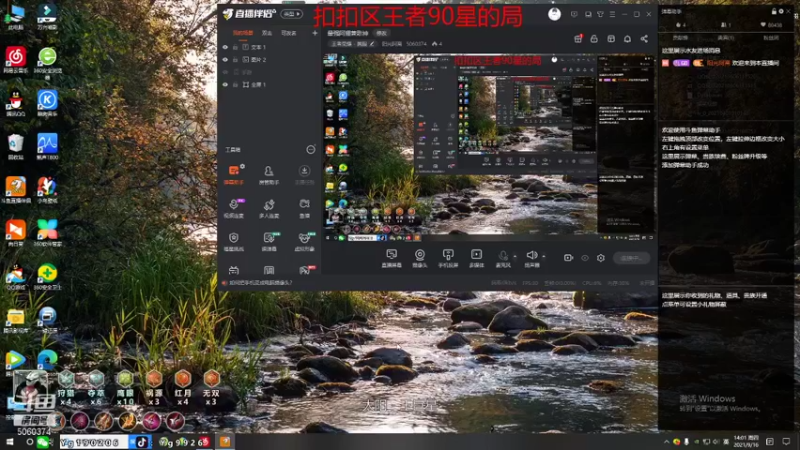Click the T-shirt skin icon in the title bar
Viewport: 800px width, 450px height.
coord(600,14)
